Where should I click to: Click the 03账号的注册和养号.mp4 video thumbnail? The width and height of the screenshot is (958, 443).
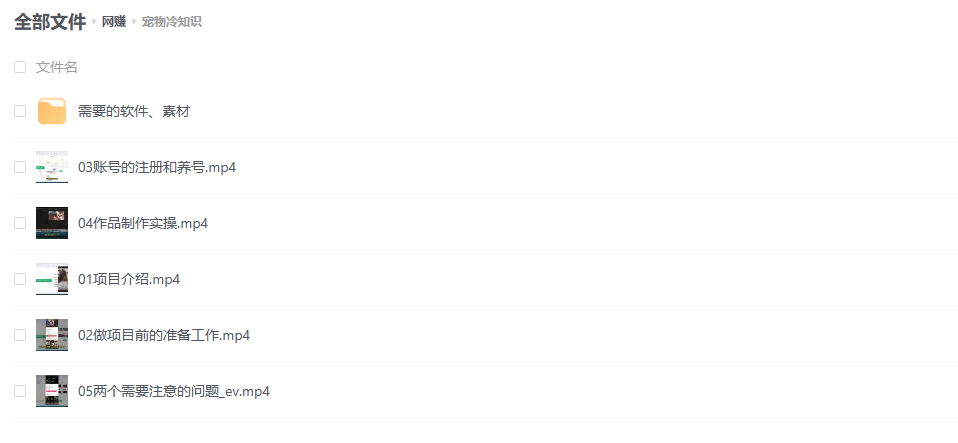click(52, 167)
